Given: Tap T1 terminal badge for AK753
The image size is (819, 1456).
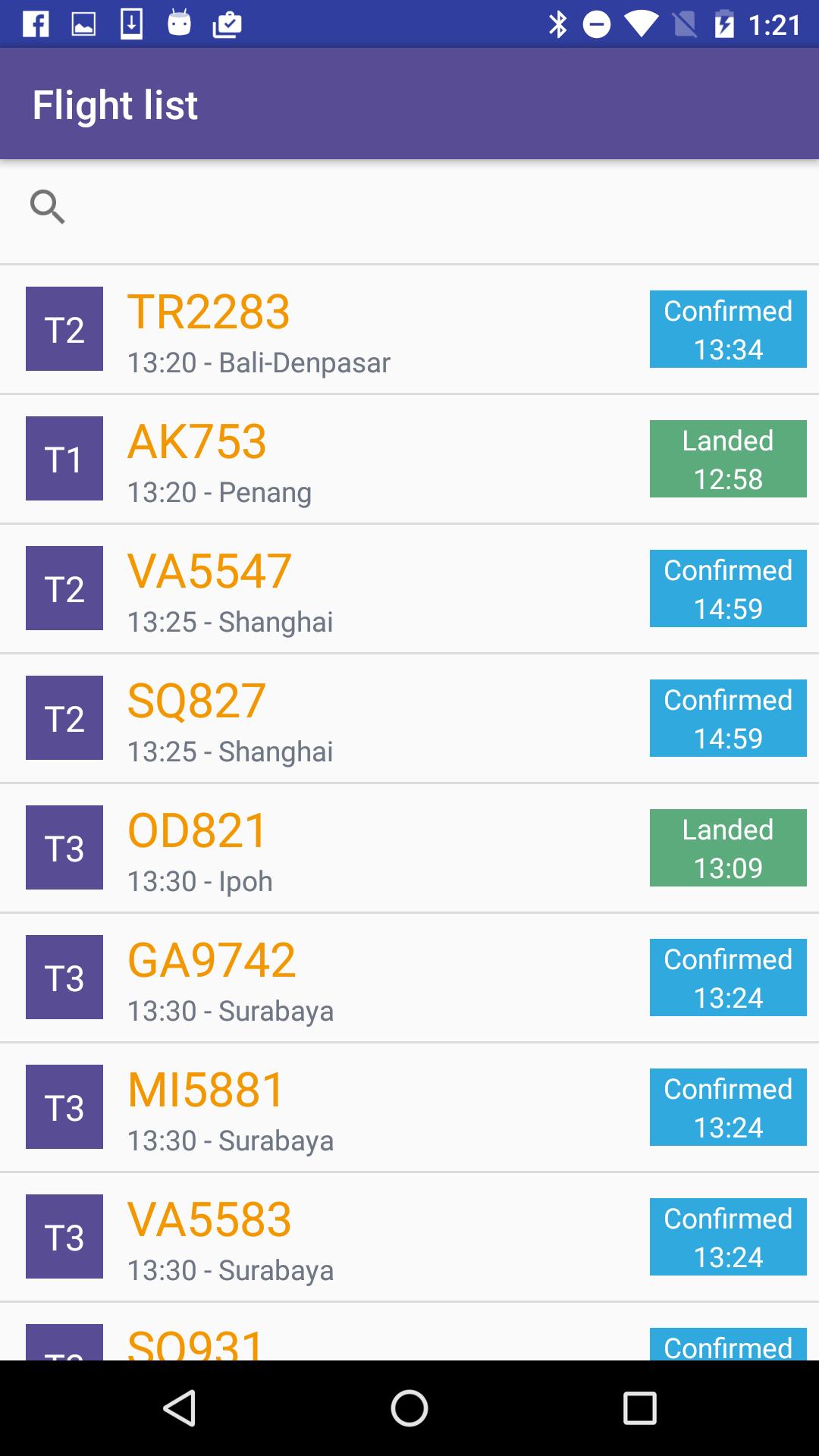Looking at the screenshot, I should [64, 459].
